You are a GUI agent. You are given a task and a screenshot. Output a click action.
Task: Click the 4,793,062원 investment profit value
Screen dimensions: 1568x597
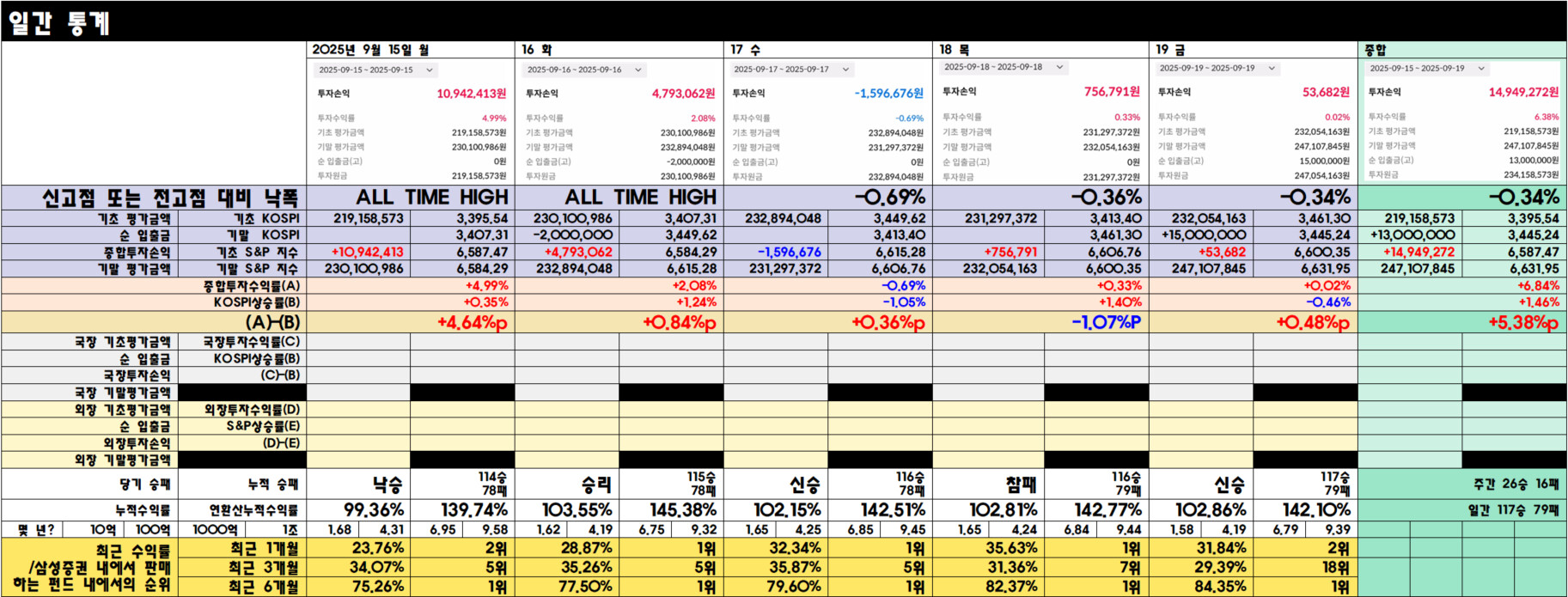coord(683,93)
